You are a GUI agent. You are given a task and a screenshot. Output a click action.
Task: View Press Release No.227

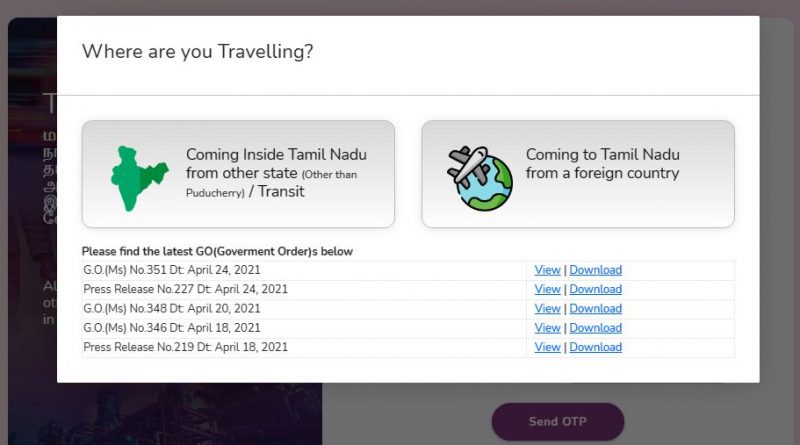[547, 289]
